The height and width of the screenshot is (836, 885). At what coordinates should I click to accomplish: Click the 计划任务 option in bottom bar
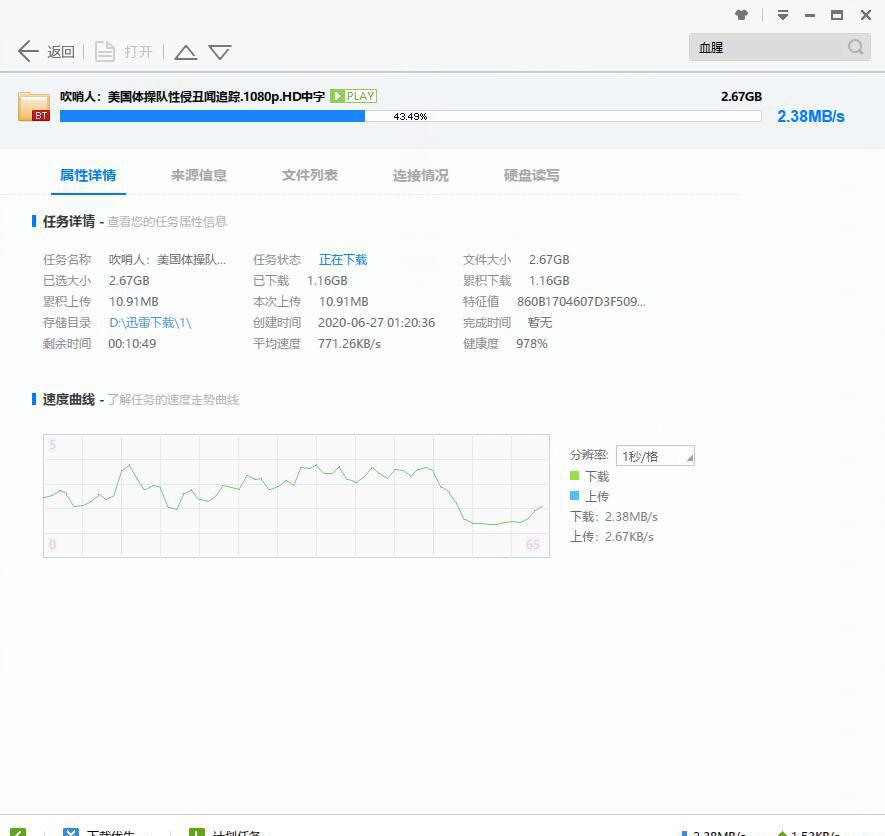(x=236, y=833)
